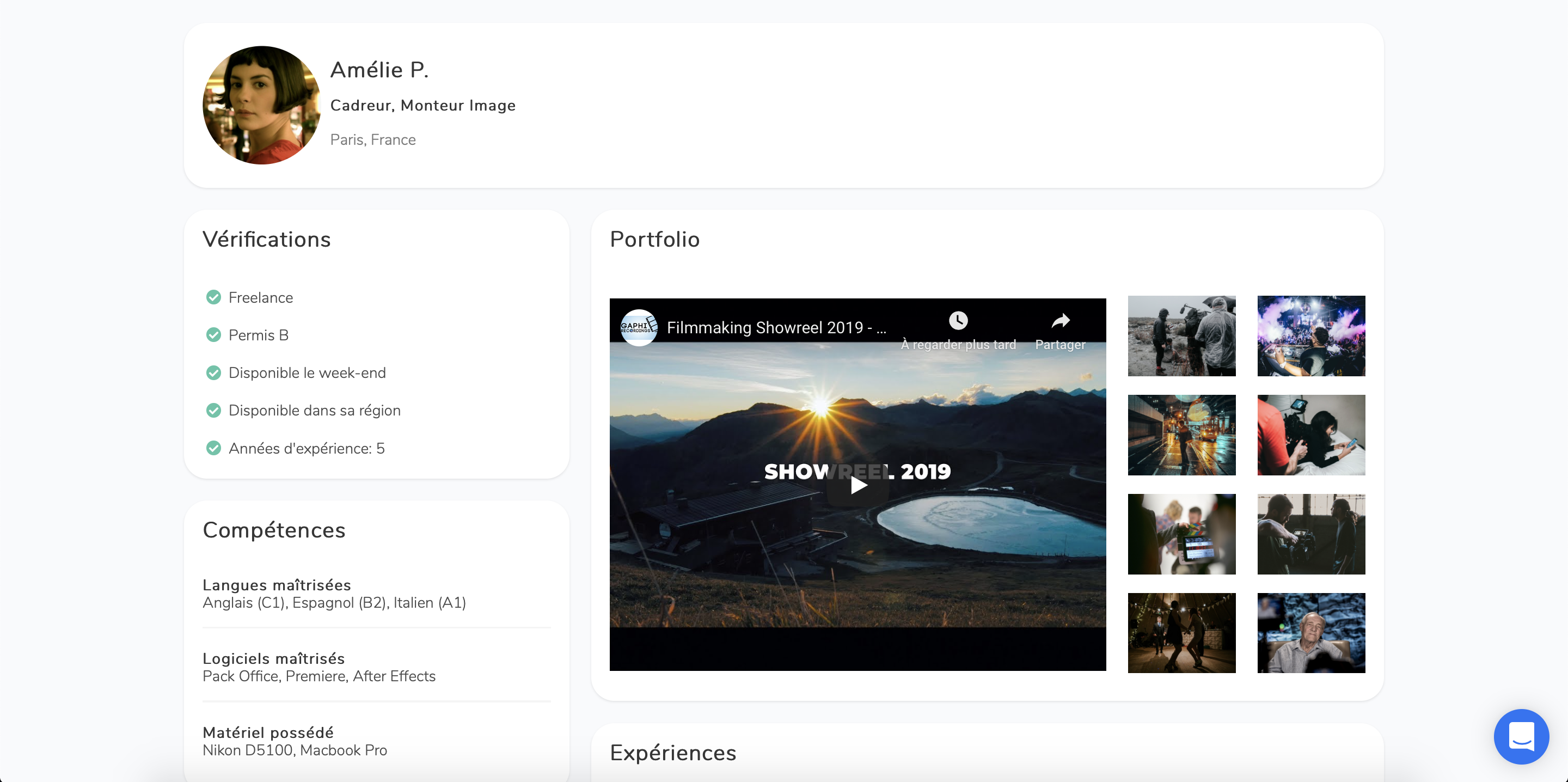Click the Disponible le week-end text
This screenshot has height=782, width=1568.
308,372
